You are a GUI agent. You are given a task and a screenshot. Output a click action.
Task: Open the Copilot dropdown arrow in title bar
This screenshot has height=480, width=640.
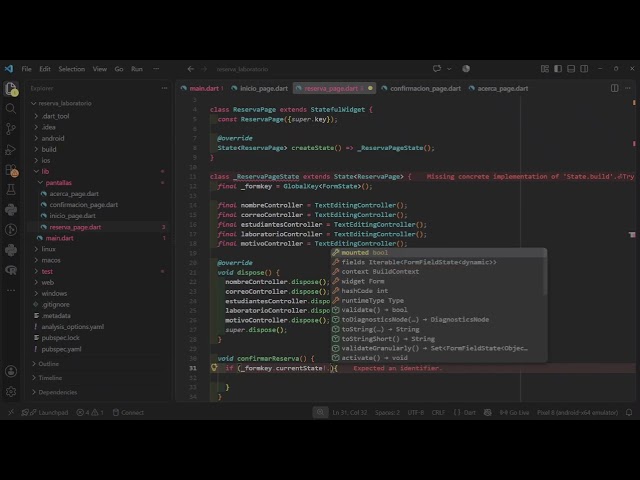pyautogui.click(x=449, y=69)
